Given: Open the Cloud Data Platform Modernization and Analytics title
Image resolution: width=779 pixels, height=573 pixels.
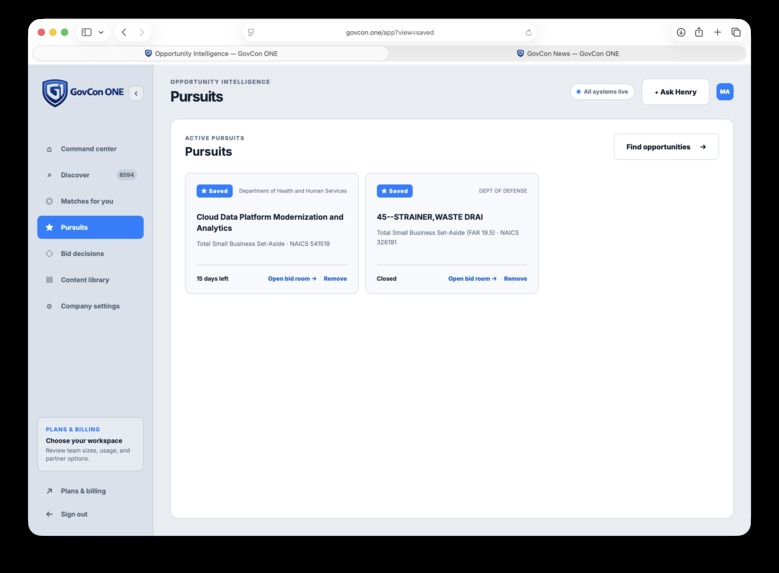Looking at the screenshot, I should pyautogui.click(x=270, y=223).
